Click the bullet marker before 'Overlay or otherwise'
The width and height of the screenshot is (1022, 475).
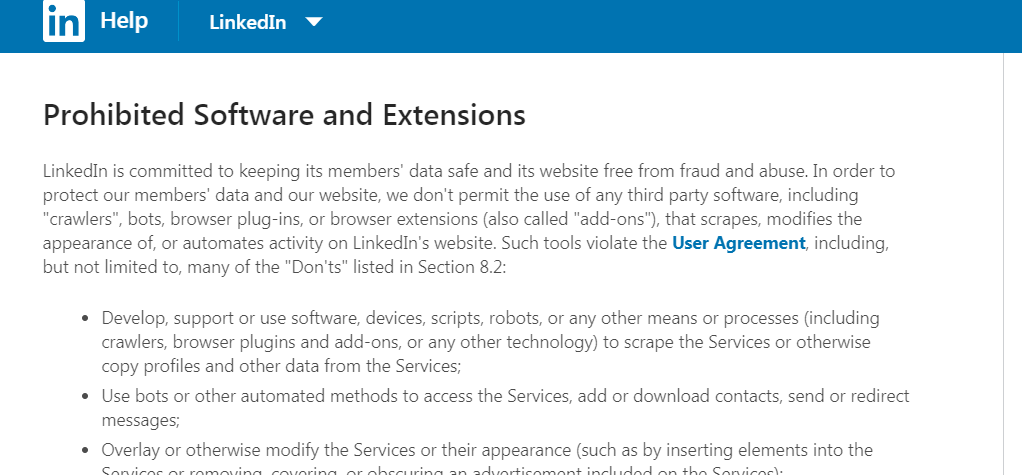coord(84,450)
